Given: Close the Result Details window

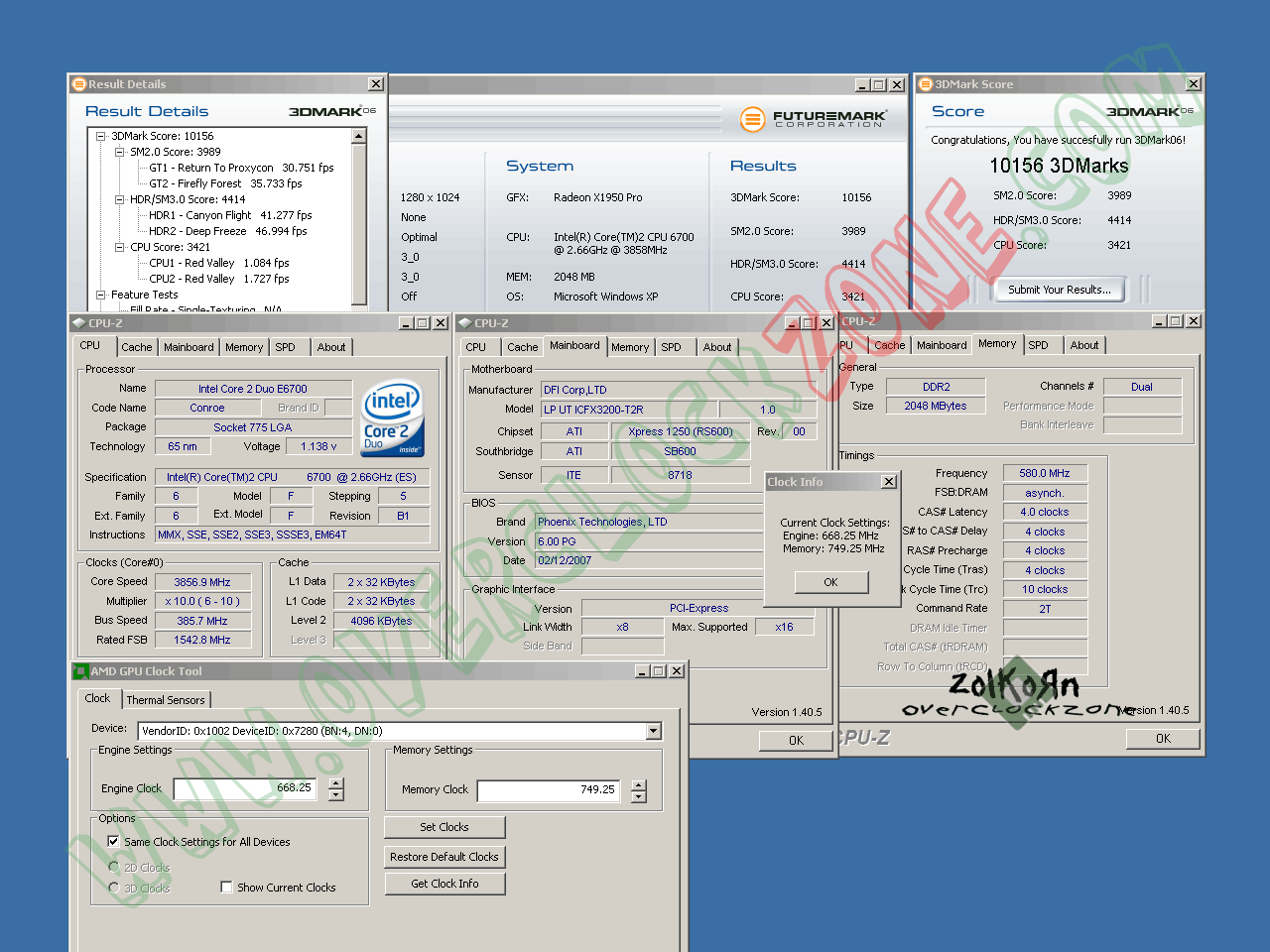Looking at the screenshot, I should pos(376,84).
